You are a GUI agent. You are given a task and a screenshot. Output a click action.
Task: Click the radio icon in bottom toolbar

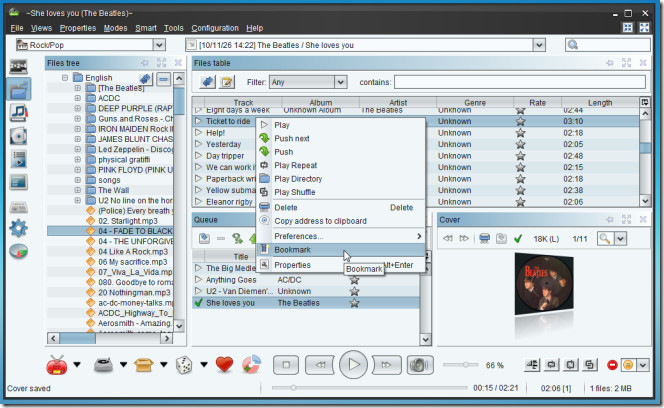57,365
